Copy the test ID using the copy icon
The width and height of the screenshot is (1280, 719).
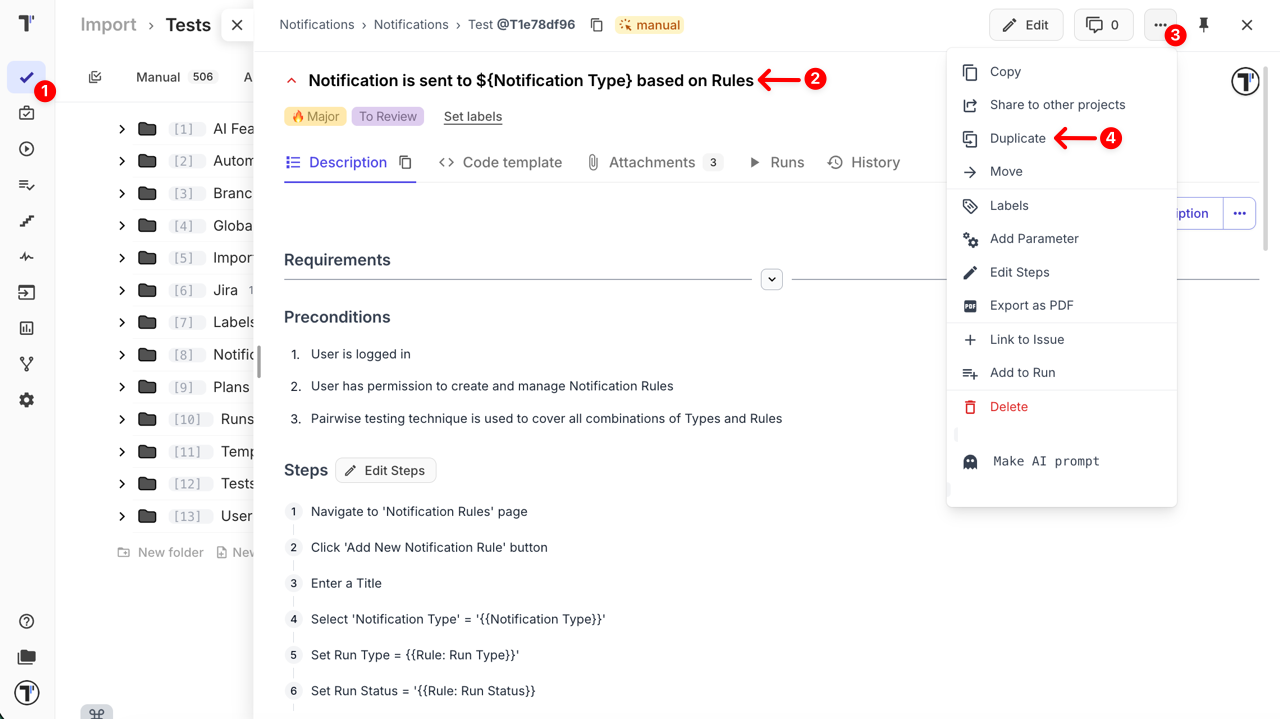click(x=597, y=25)
